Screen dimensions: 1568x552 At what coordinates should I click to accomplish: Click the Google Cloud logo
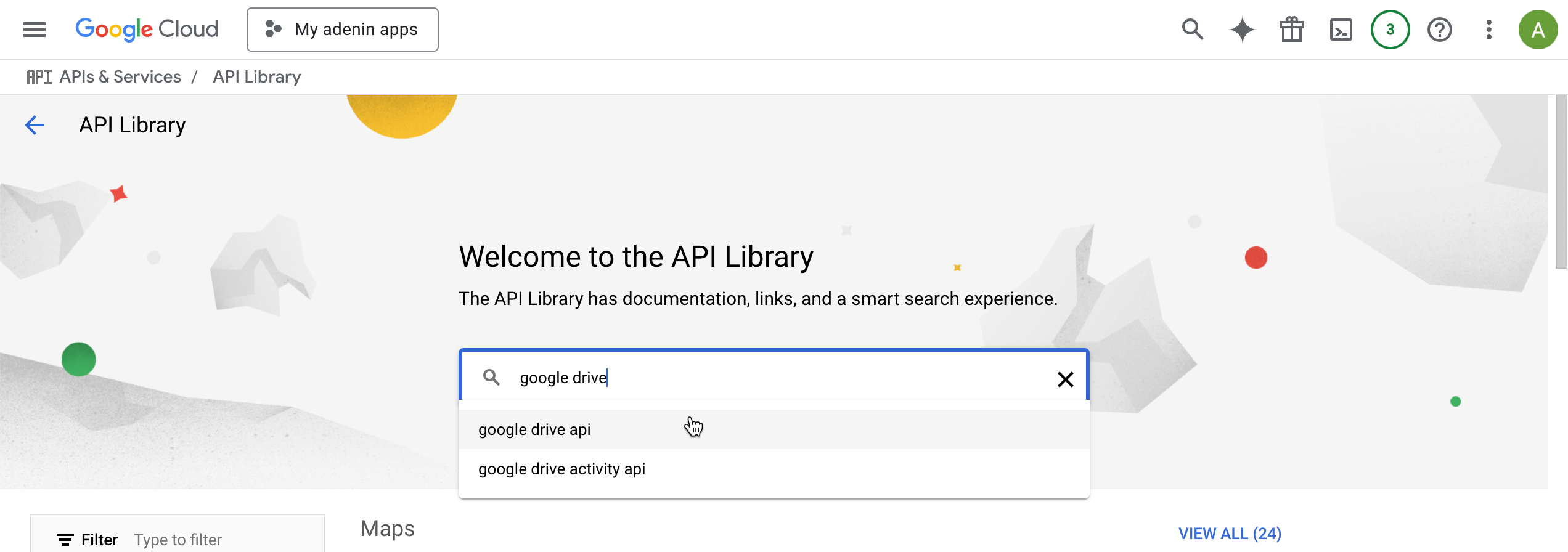[x=147, y=30]
